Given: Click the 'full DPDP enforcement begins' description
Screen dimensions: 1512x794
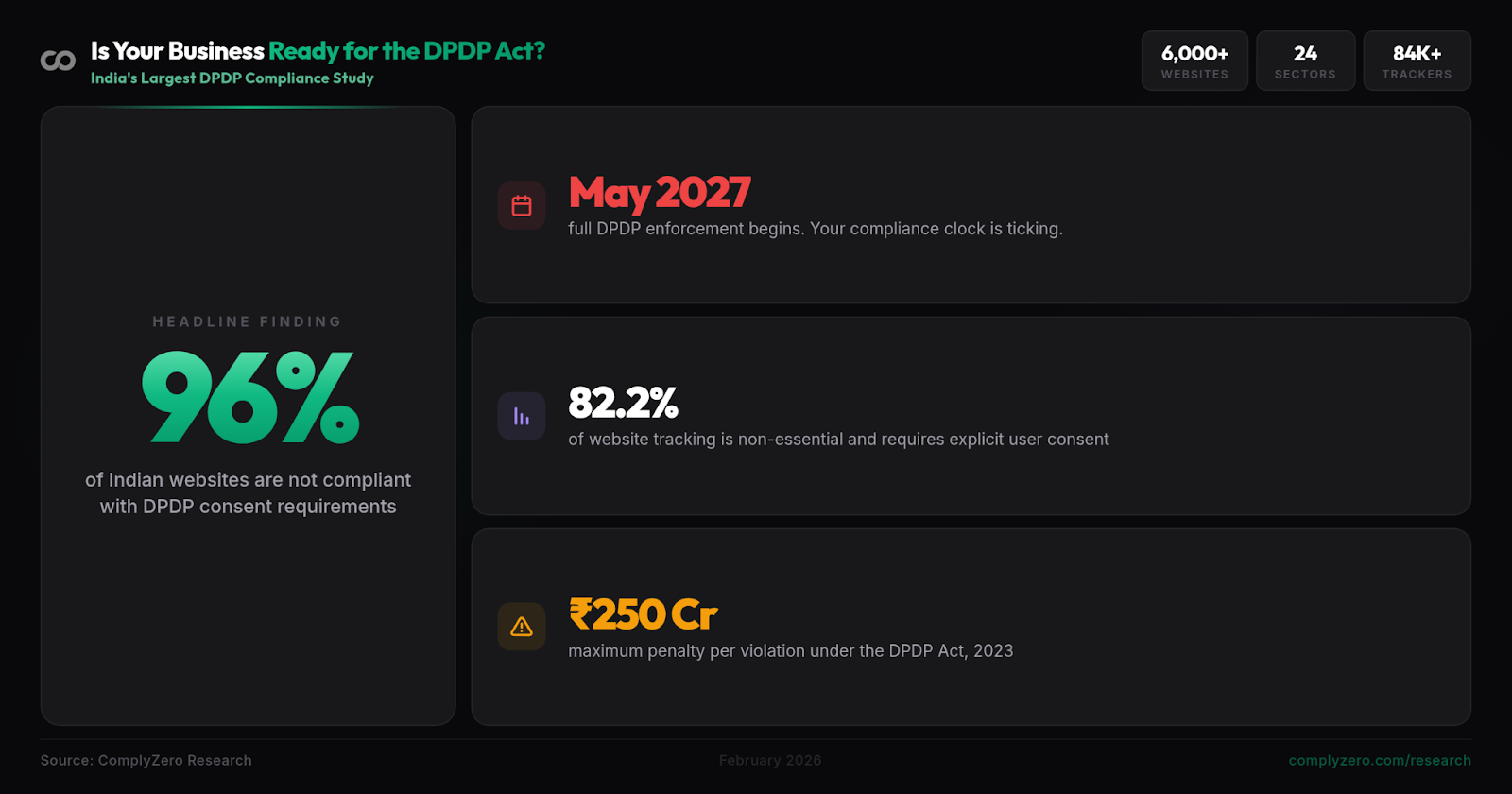Looking at the screenshot, I should 815,229.
